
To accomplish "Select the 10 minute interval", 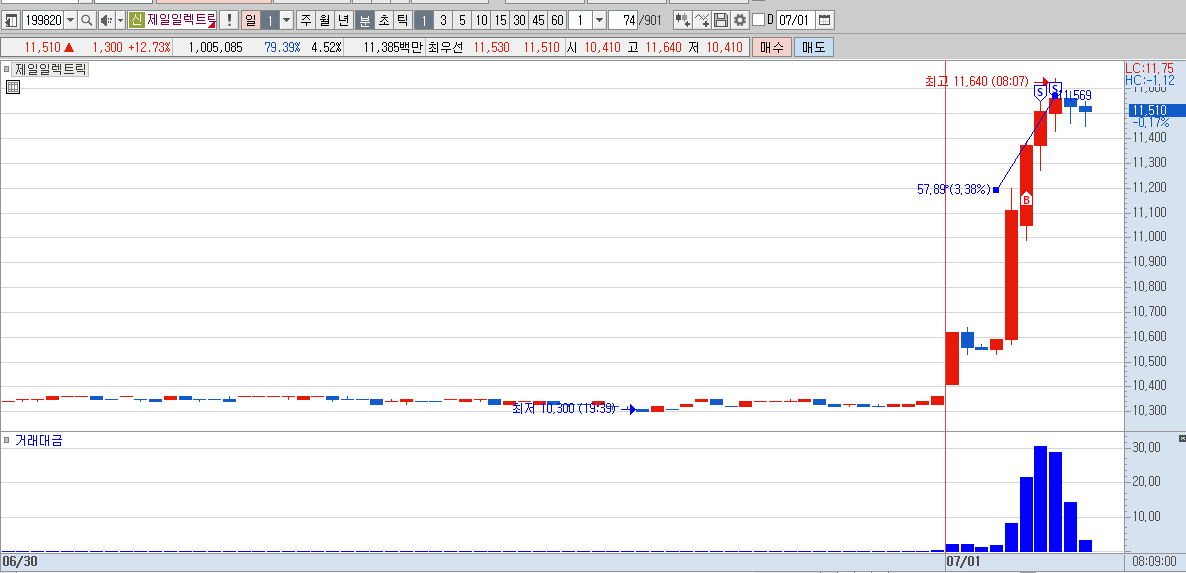I will point(481,20).
